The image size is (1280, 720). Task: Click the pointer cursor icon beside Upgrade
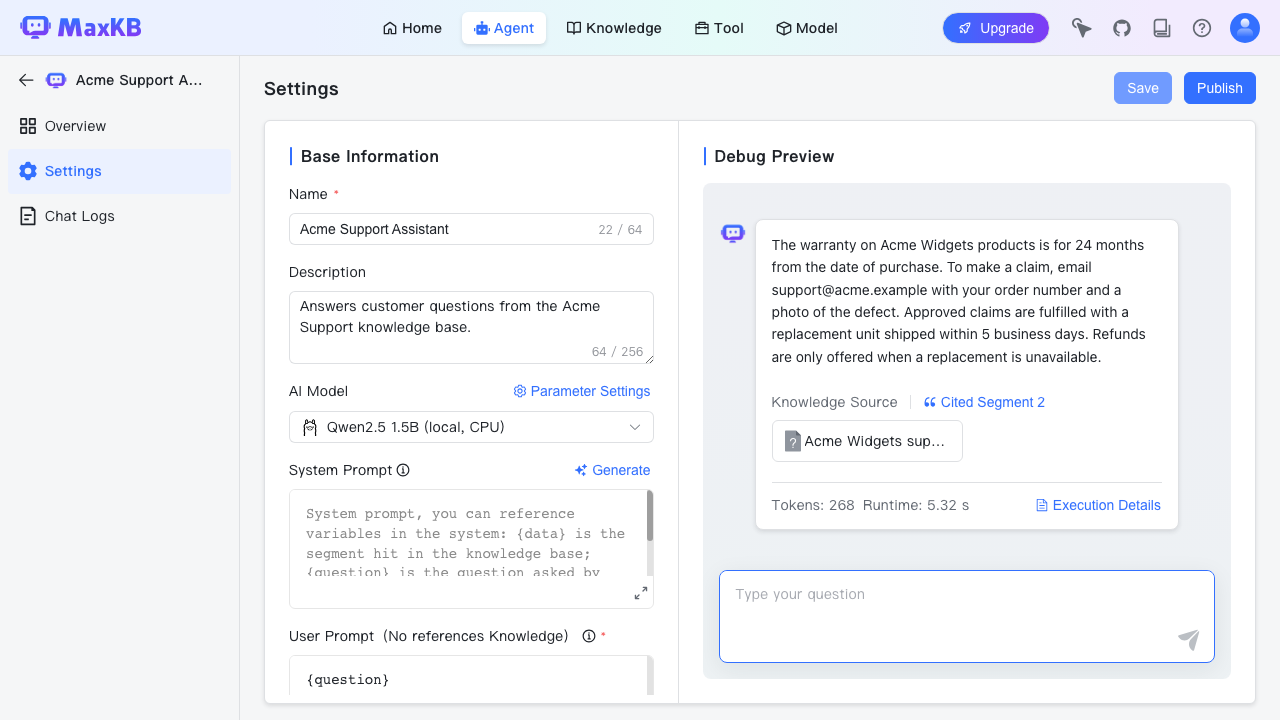(1082, 28)
